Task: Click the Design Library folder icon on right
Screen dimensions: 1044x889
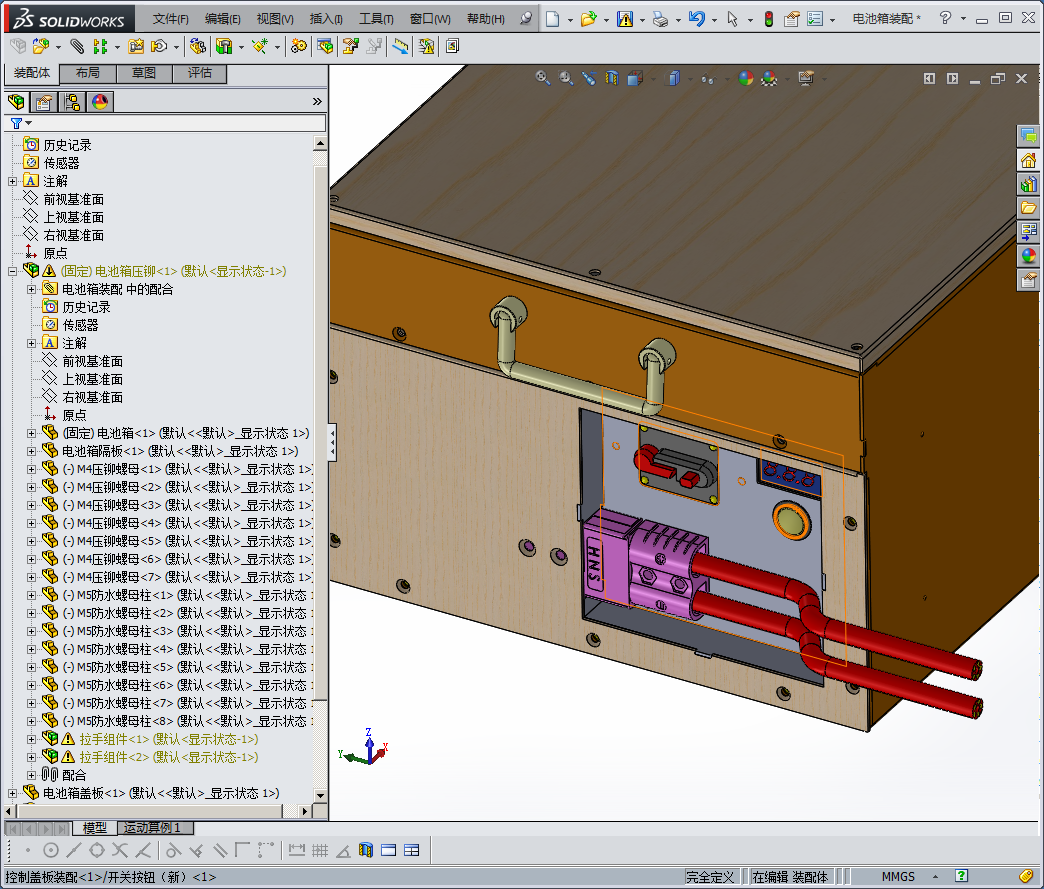Action: tap(1029, 208)
